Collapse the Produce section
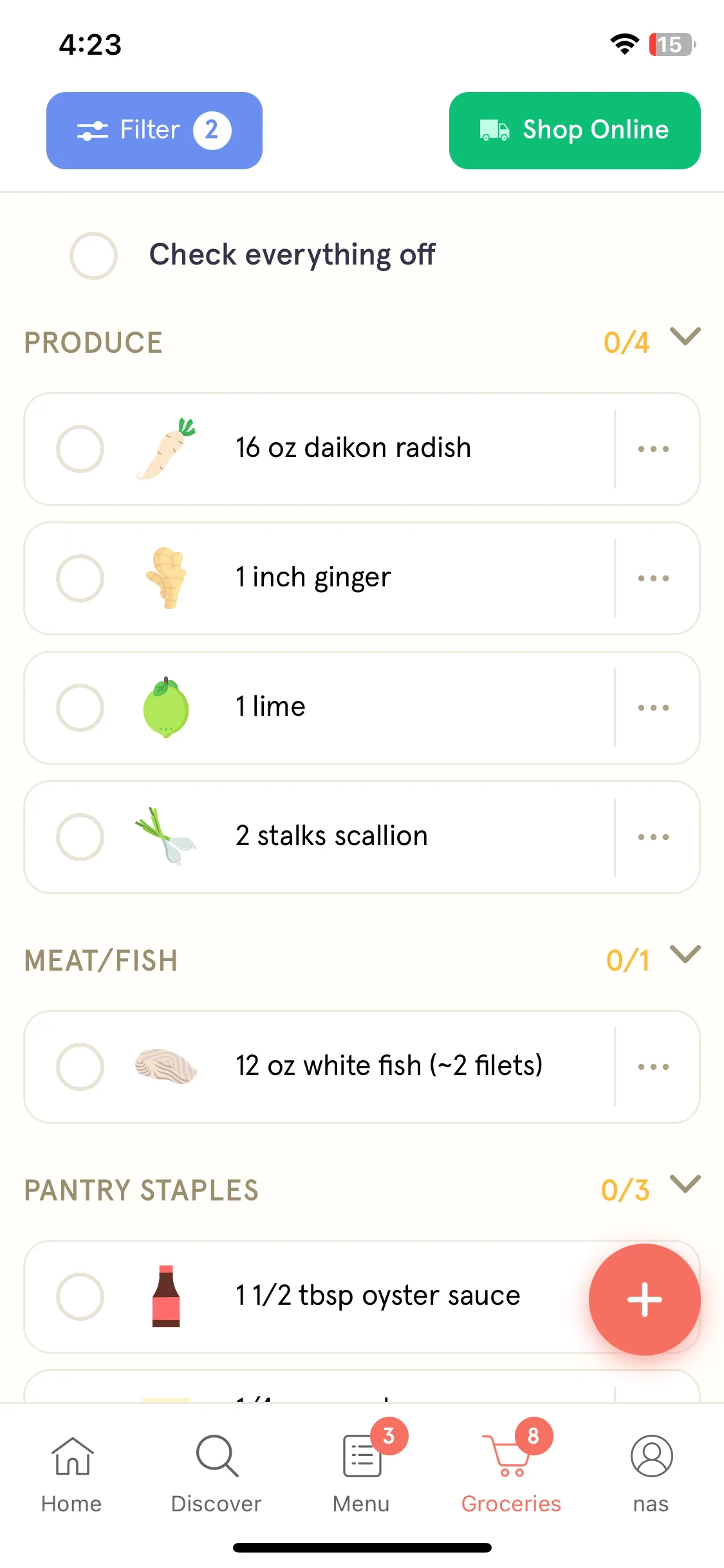This screenshot has height=1568, width=724. click(x=685, y=337)
